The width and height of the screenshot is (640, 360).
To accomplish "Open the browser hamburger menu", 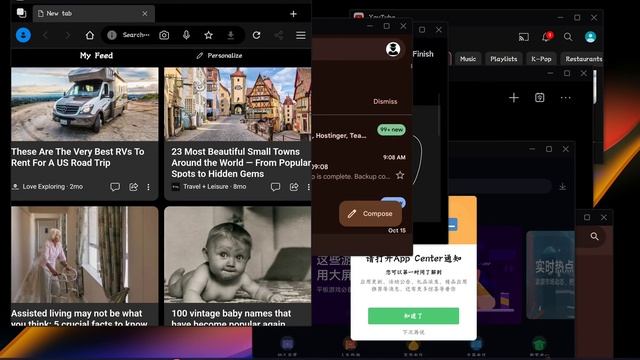I will (301, 35).
